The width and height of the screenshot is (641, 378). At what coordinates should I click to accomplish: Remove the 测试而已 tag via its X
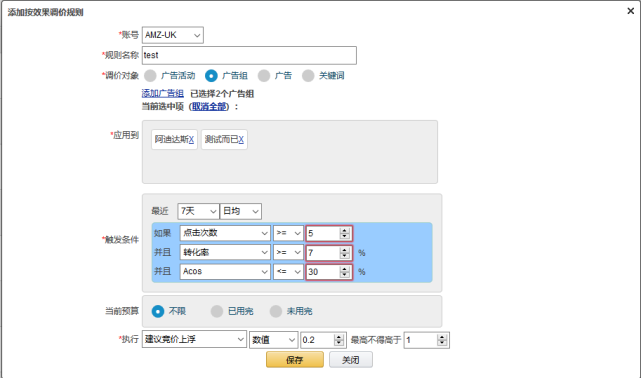tap(241, 140)
